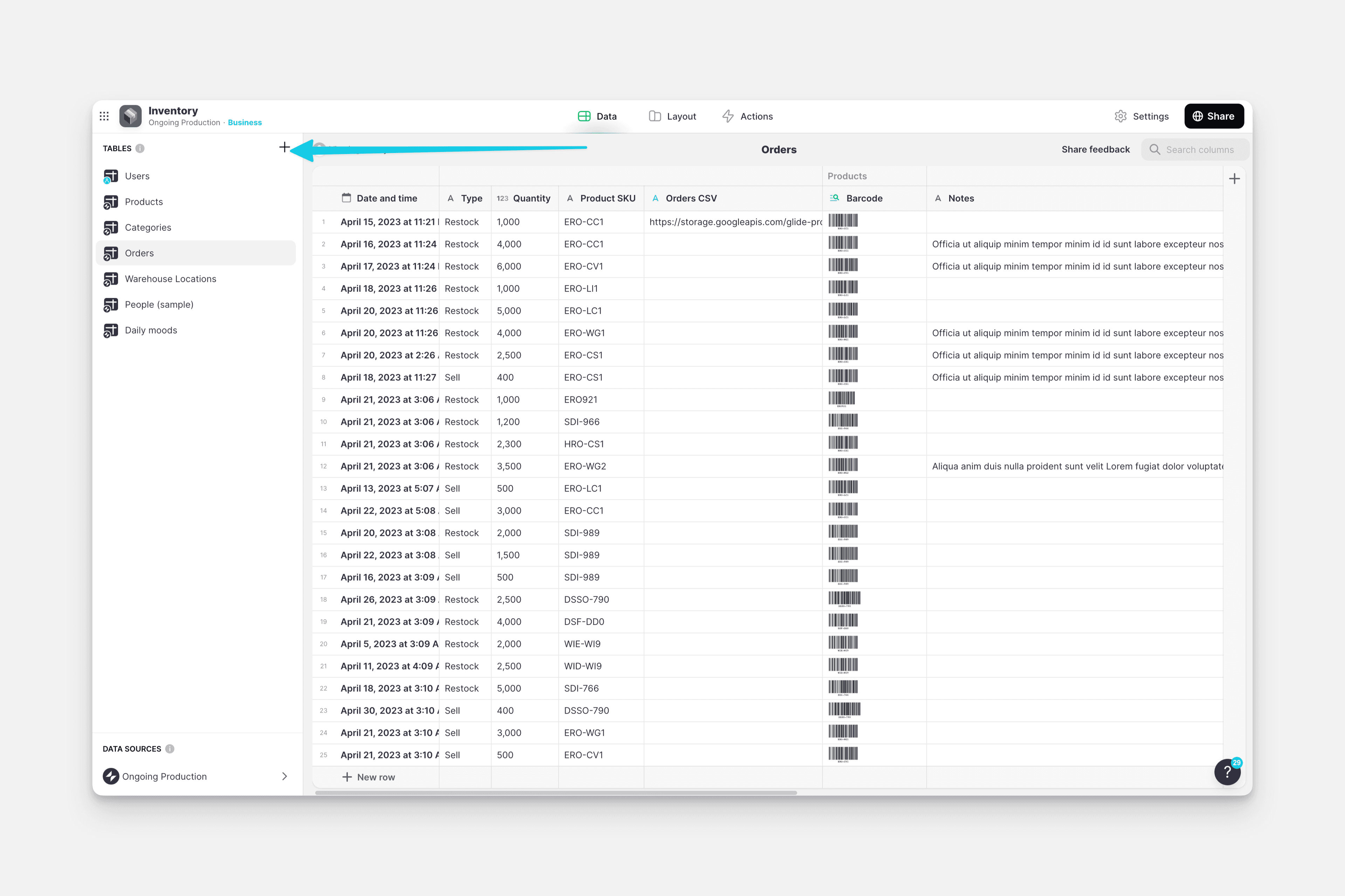Select the Orders table in sidebar
The image size is (1345, 896).
[x=196, y=253]
